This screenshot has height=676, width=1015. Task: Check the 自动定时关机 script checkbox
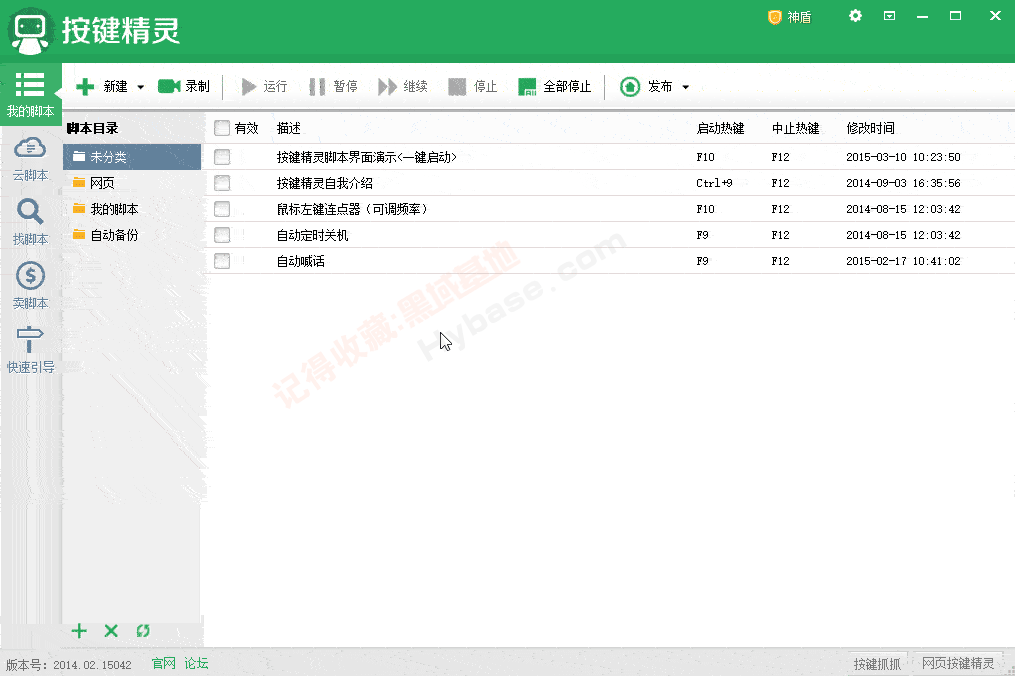click(x=222, y=234)
